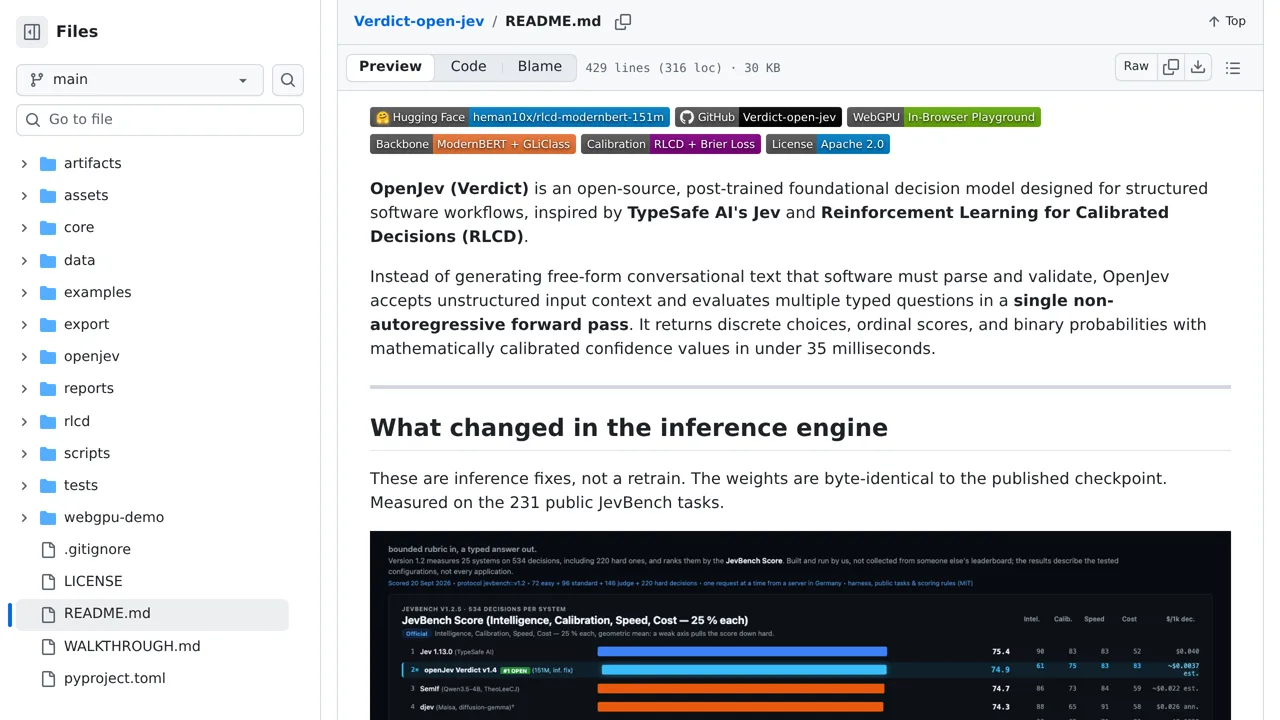Copy raw file contents icon
Viewport: 1280px width, 720px height.
coord(1171,67)
